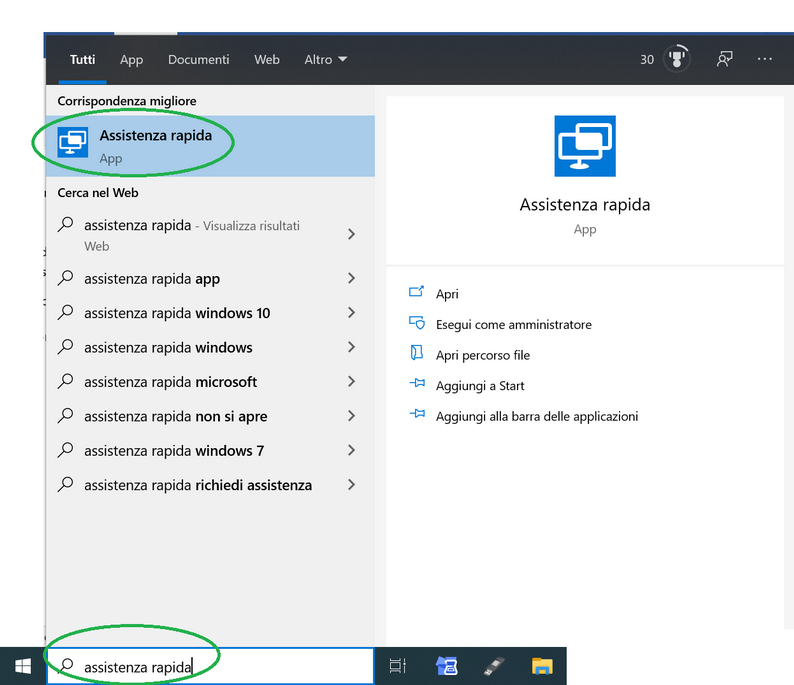Expand the Altro dropdown

(x=326, y=59)
